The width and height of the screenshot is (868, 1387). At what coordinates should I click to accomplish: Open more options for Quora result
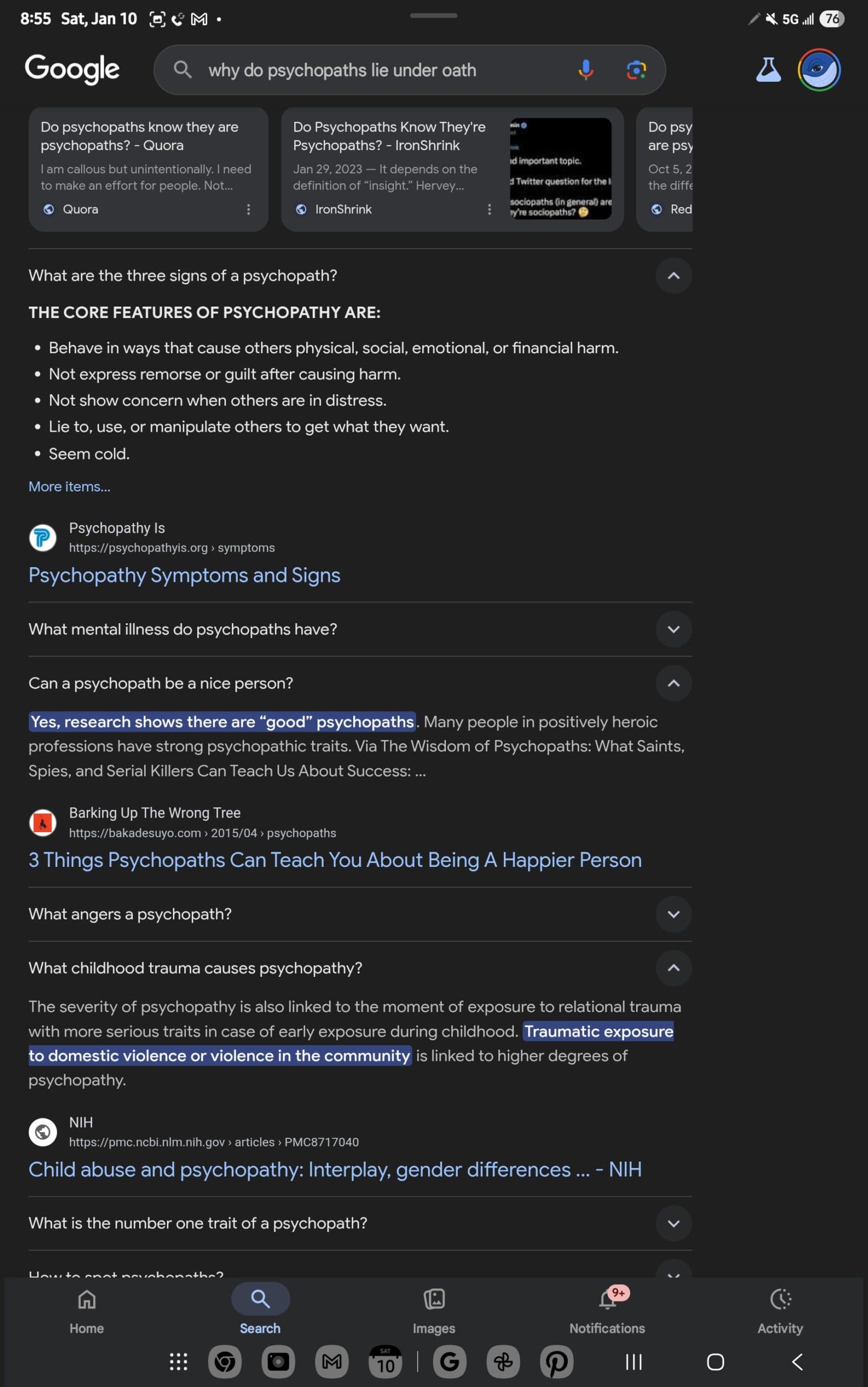(248, 210)
